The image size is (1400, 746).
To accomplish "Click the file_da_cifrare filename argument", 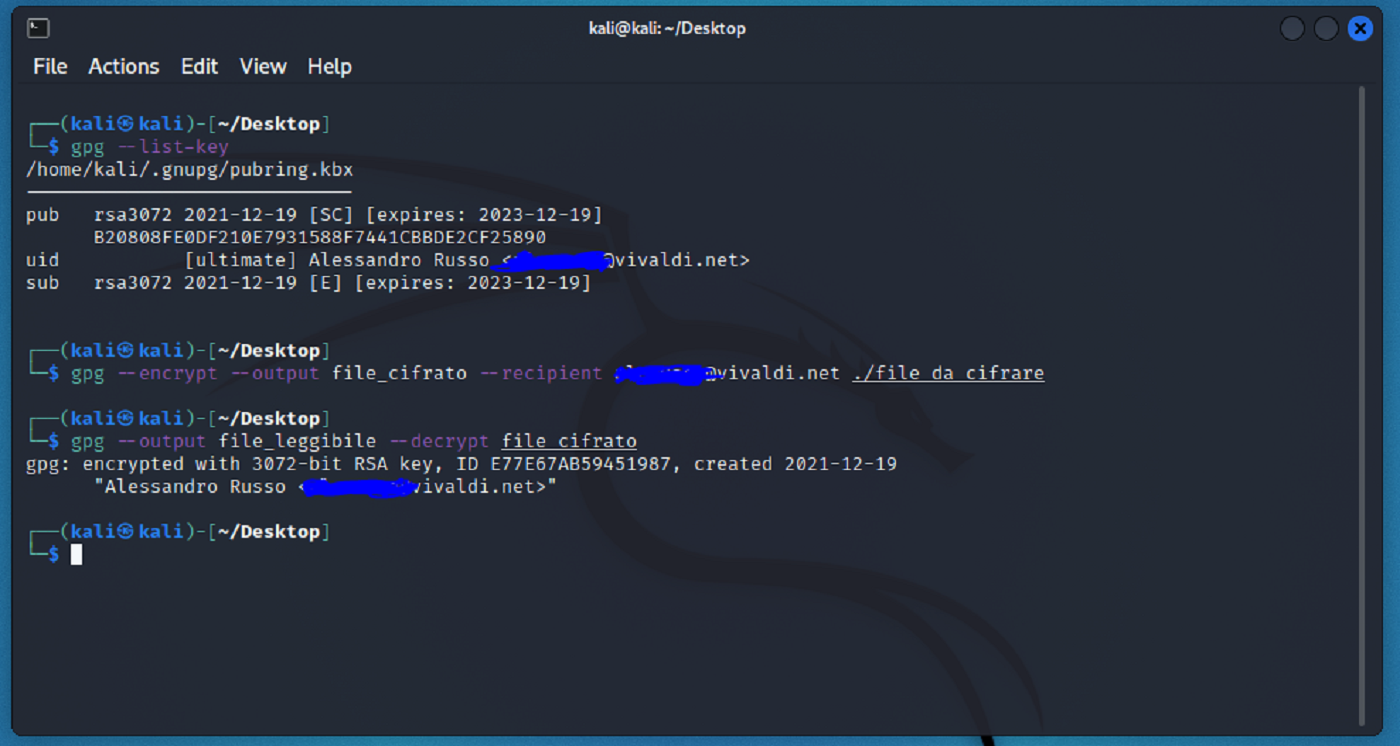I will point(948,372).
